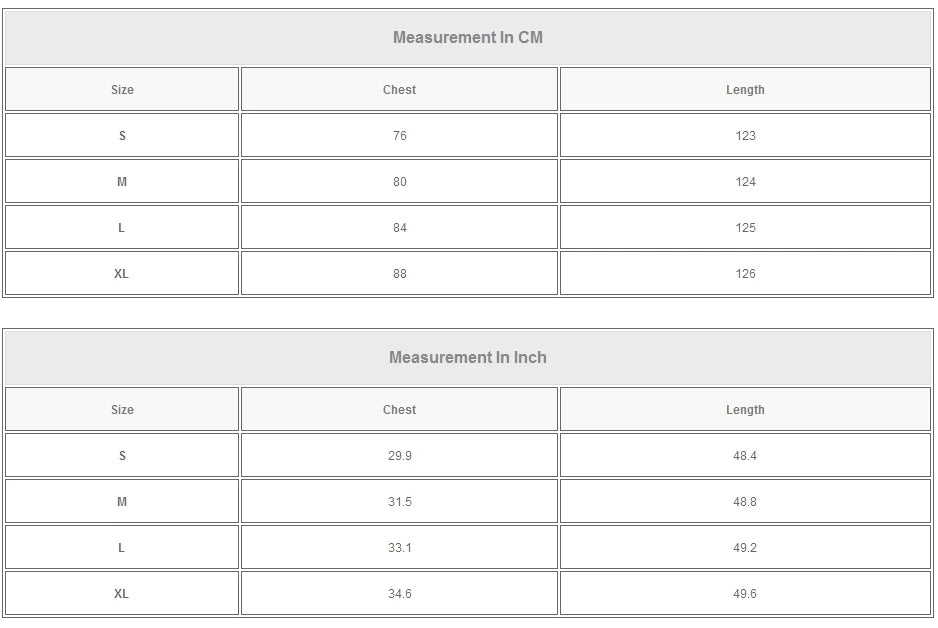The height and width of the screenshot is (628, 938).
Task: Select the length value 49.6 cell
Action: [x=745, y=594]
